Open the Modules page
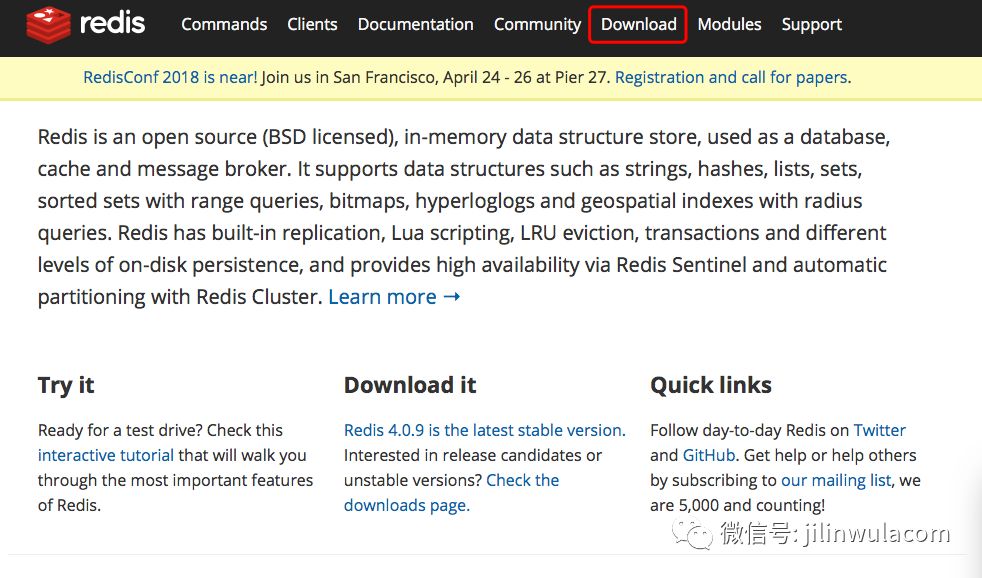This screenshot has width=982, height=578. coord(729,24)
